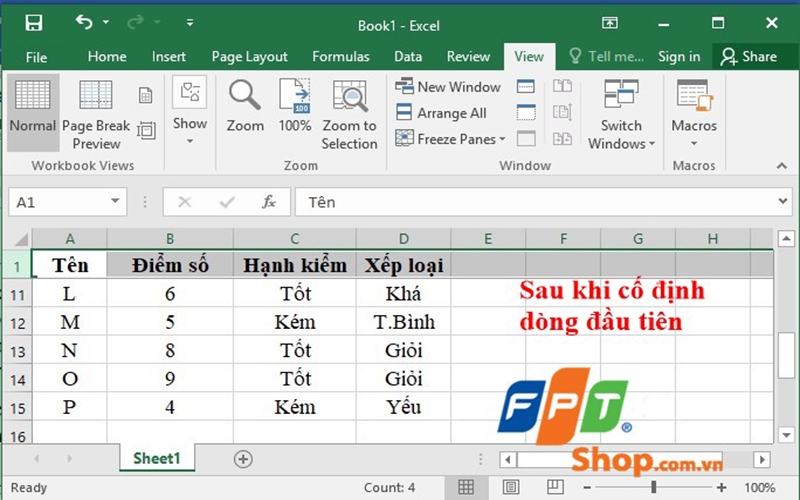
Task: Select the Sheet1 tab
Action: [x=157, y=458]
